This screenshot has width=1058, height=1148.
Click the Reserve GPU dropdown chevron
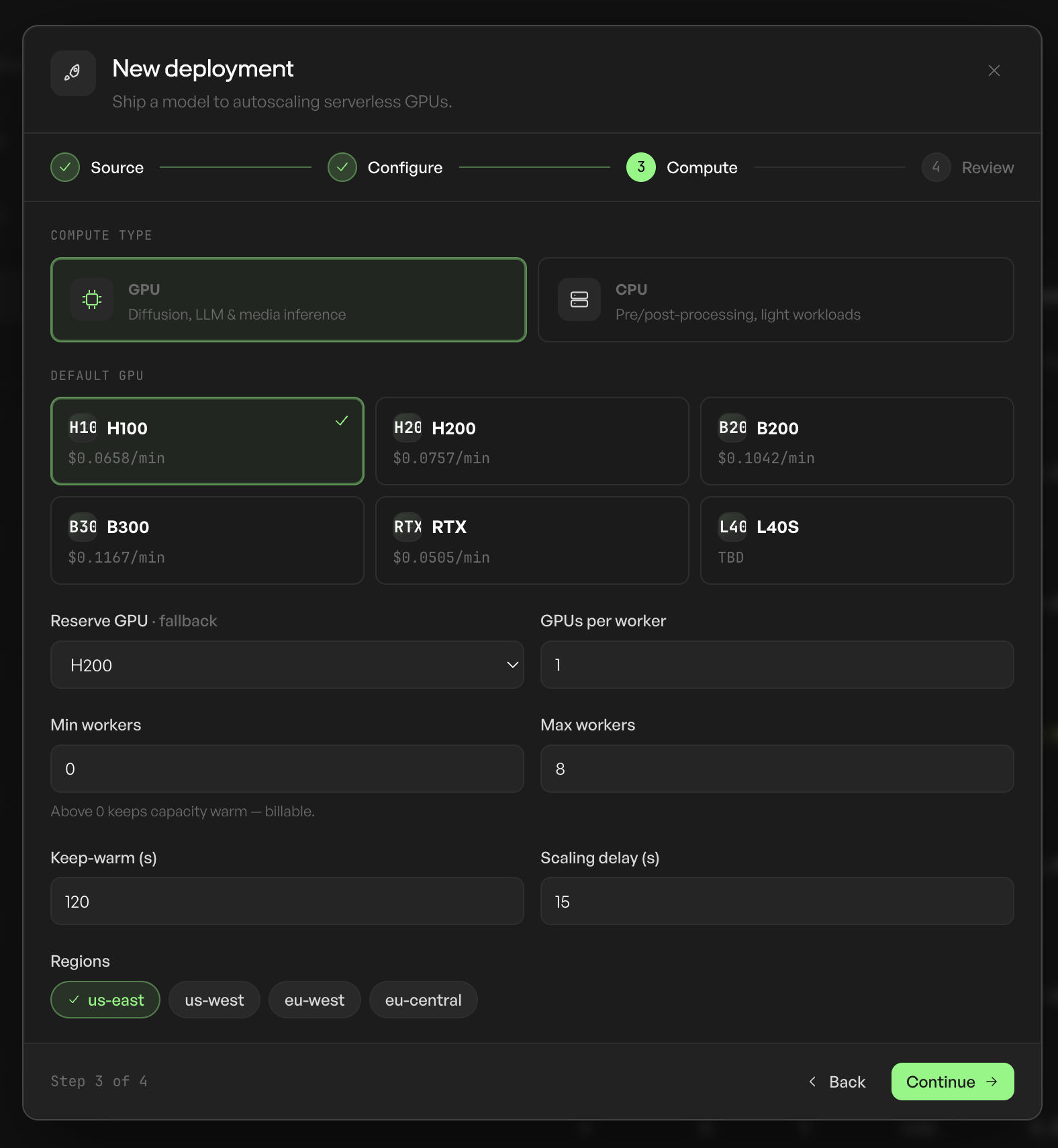click(x=512, y=665)
